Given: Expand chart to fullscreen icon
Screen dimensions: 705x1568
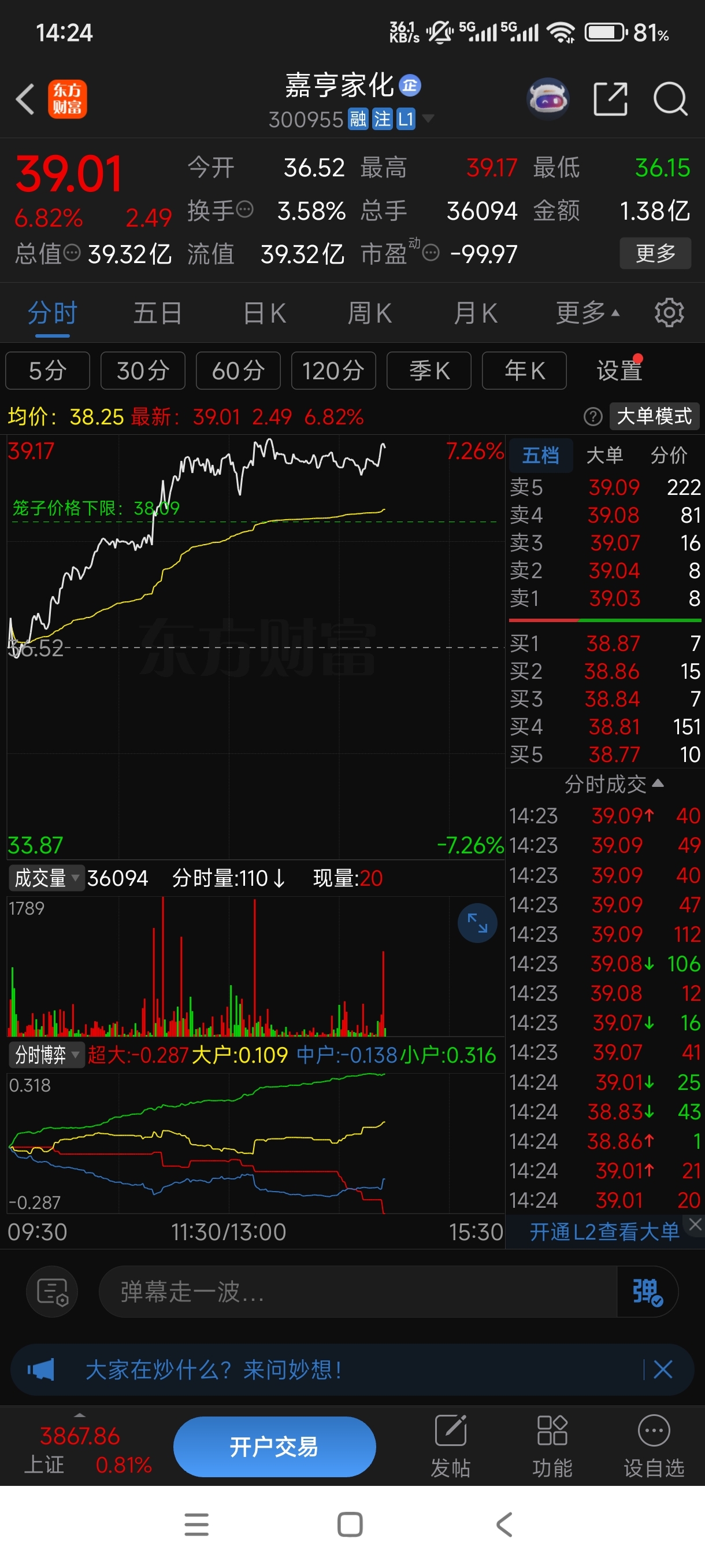Looking at the screenshot, I should pos(477,923).
